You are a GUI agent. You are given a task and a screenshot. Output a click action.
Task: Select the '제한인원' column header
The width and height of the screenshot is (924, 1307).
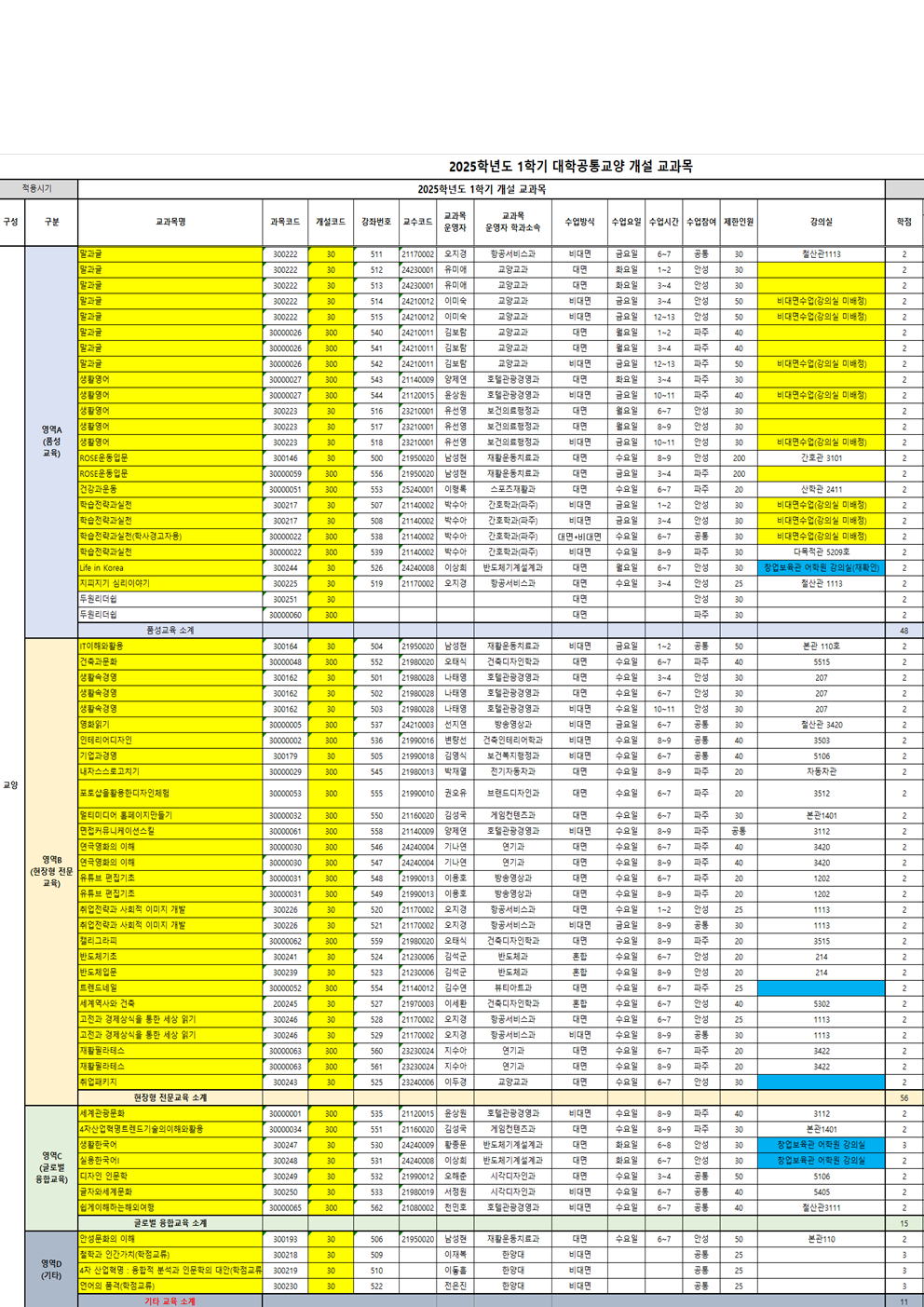point(739,222)
